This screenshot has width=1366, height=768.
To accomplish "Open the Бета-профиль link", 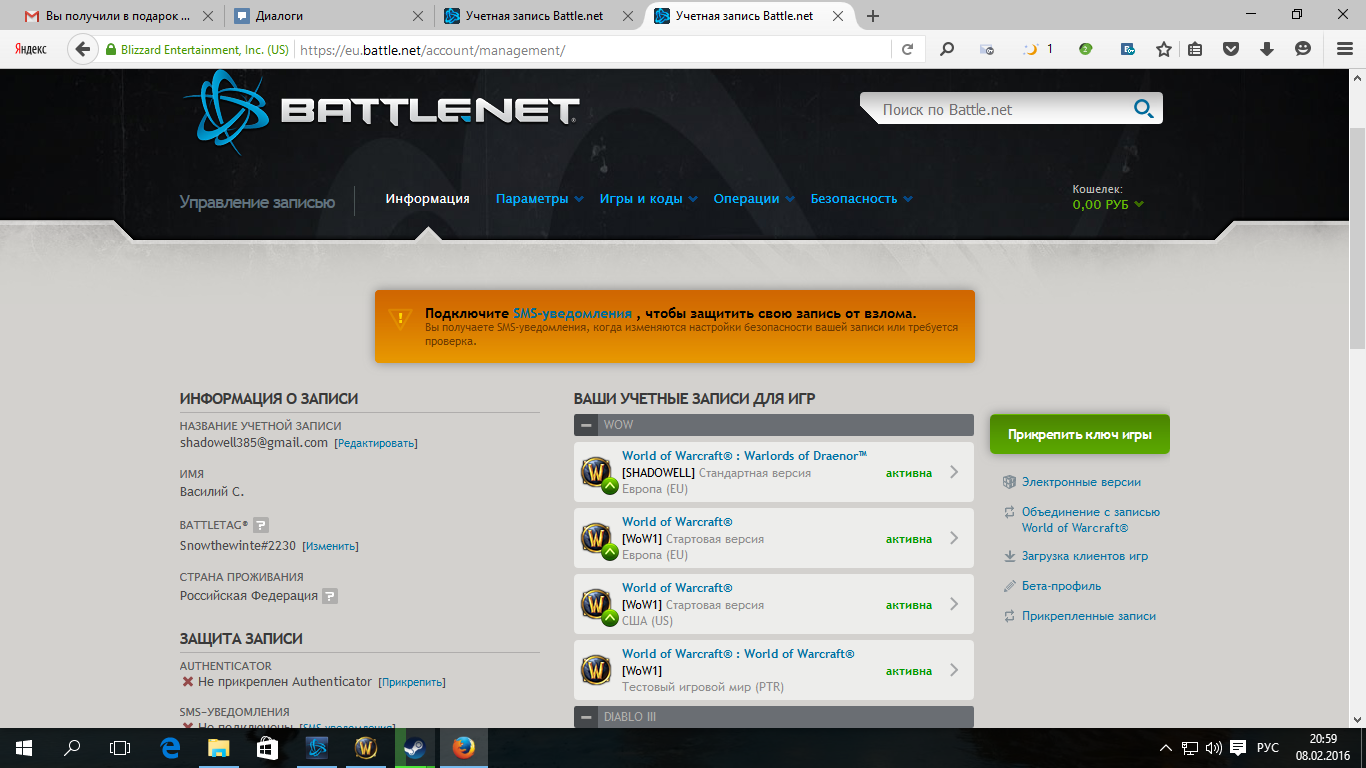I will point(1060,586).
